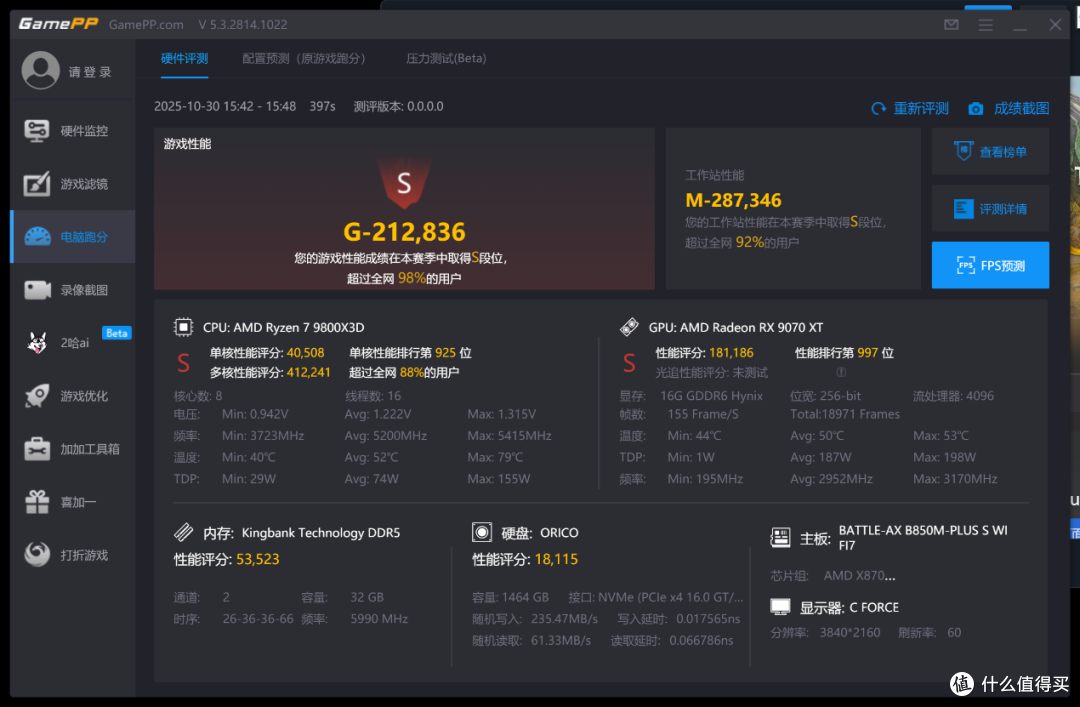Image resolution: width=1080 pixels, height=707 pixels.
Task: Click the memory score 53,523
Action: (258, 560)
